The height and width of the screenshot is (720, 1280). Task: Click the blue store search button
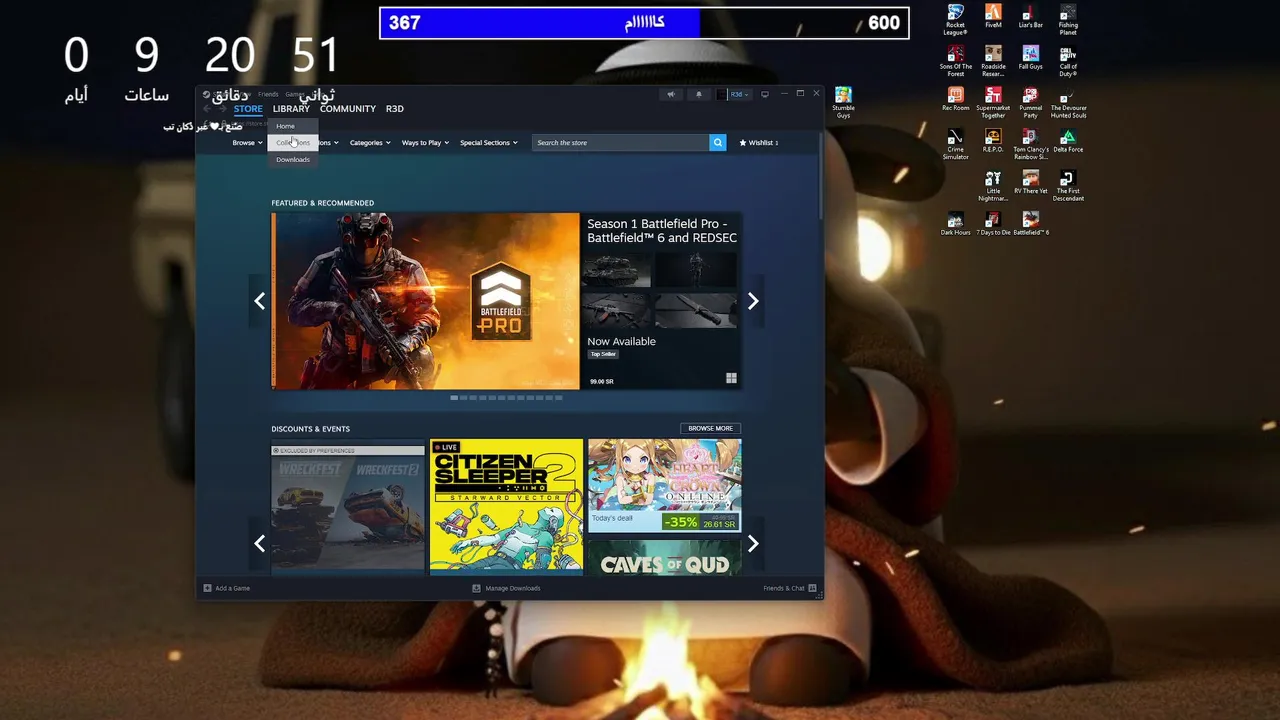(x=717, y=143)
